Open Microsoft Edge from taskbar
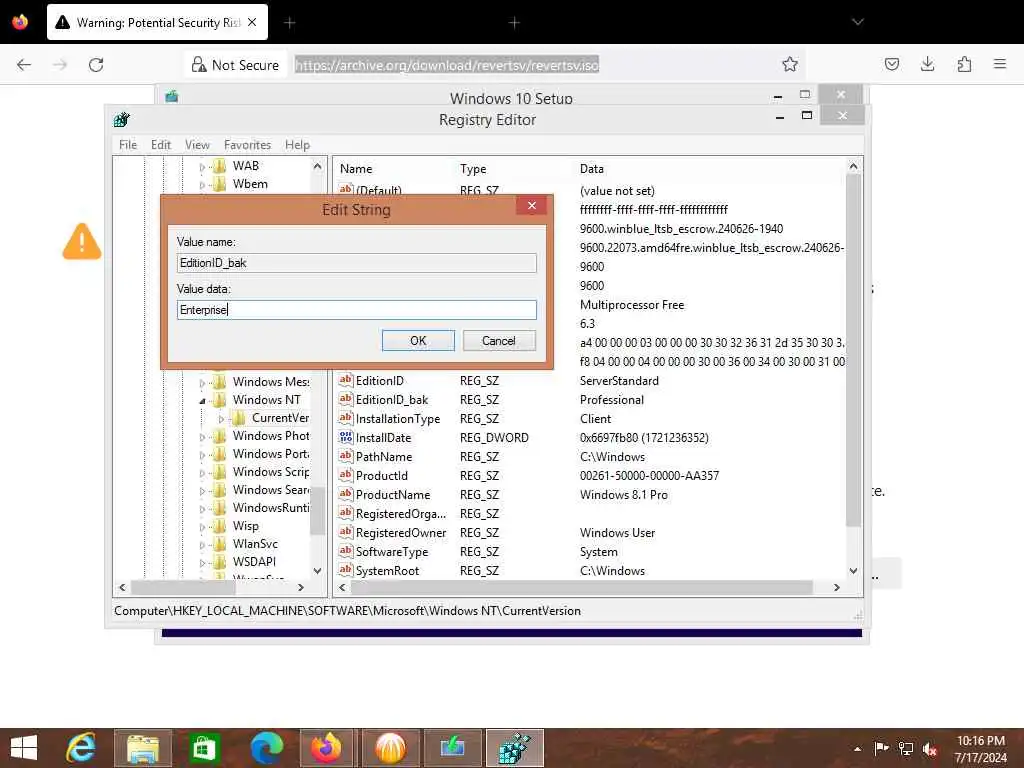The height and width of the screenshot is (768, 1024). [x=266, y=748]
